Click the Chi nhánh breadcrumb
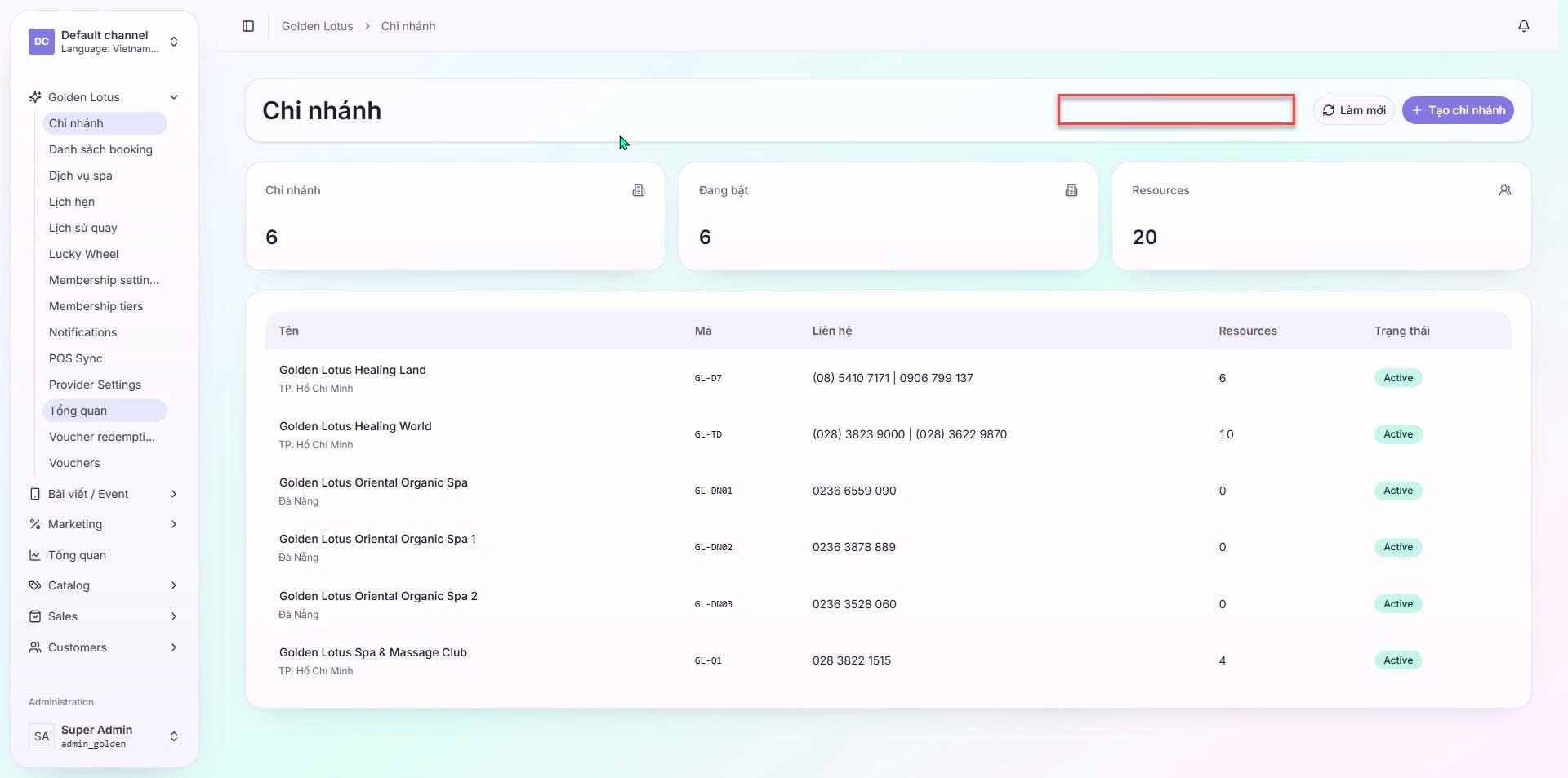Image resolution: width=1568 pixels, height=778 pixels. click(408, 26)
